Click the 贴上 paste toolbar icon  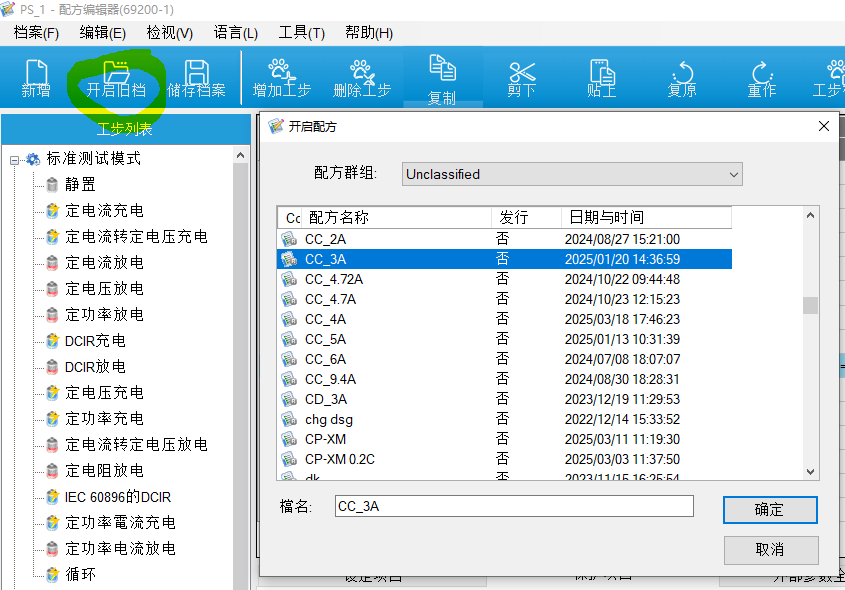tap(601, 79)
